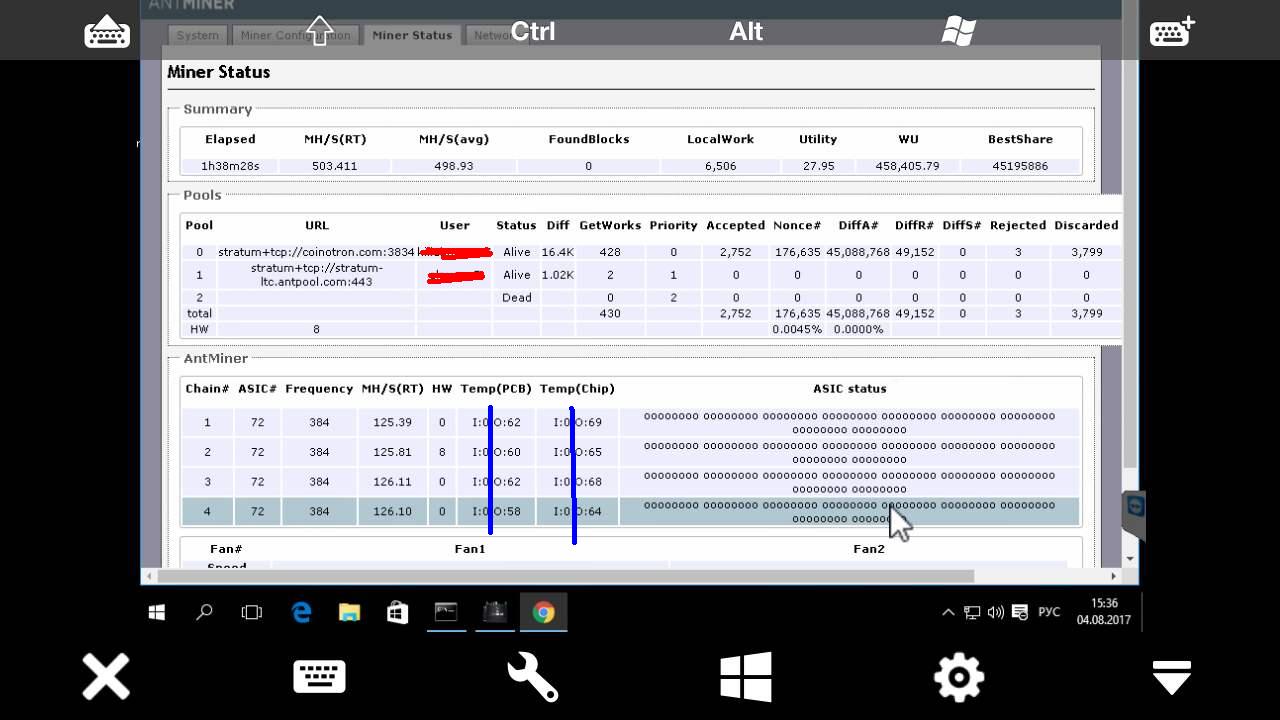Click the chain 2 hashrate 125.81
This screenshot has width=1280, height=720.
coord(392,452)
